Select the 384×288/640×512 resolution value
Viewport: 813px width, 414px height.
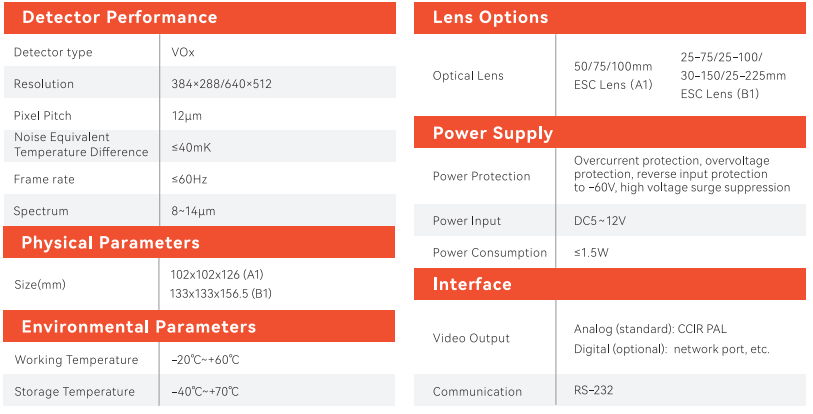tap(221, 84)
